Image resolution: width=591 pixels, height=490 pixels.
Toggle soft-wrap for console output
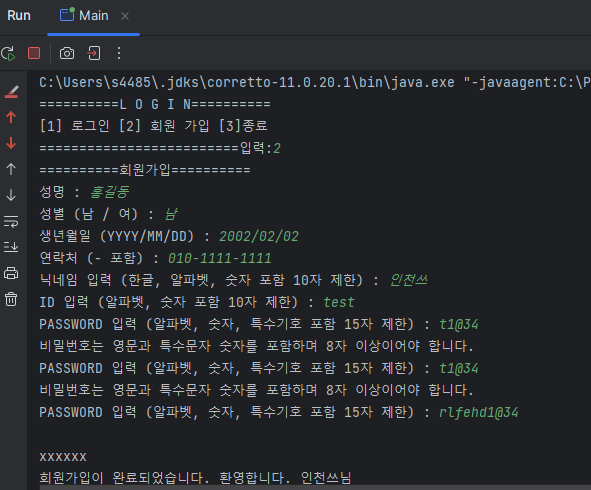pyautogui.click(x=11, y=221)
